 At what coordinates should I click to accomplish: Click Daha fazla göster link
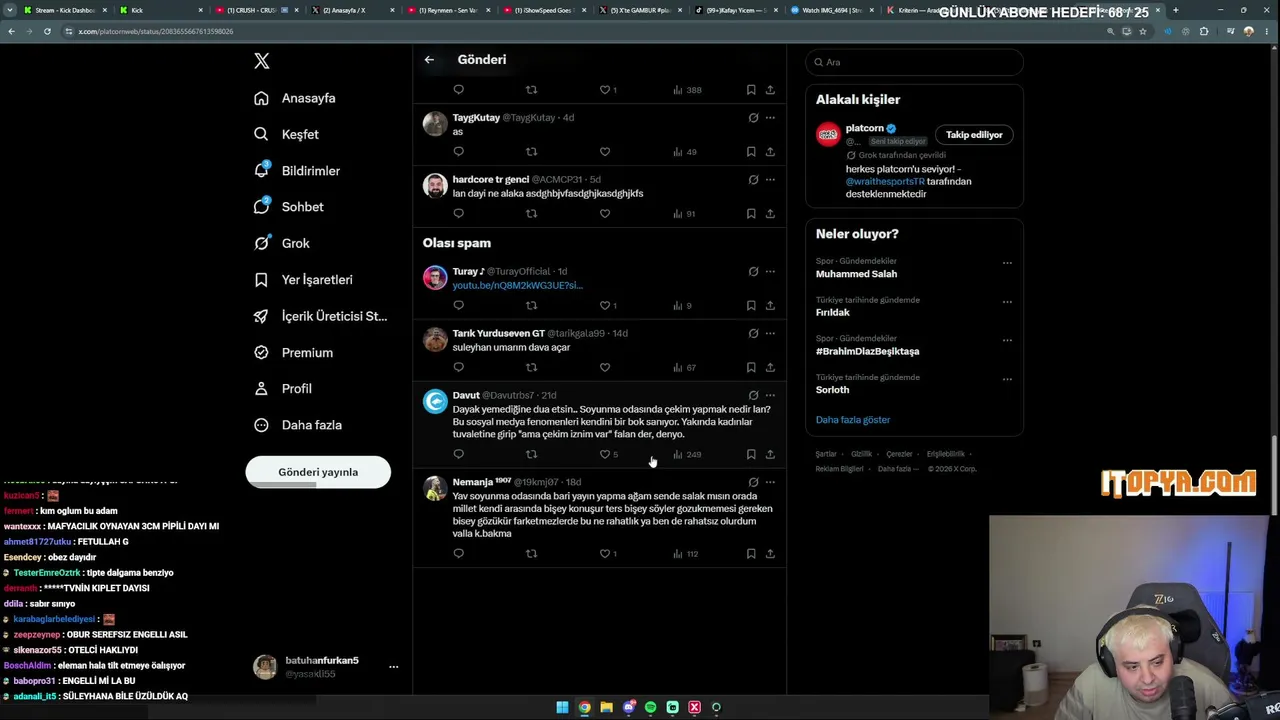(853, 420)
